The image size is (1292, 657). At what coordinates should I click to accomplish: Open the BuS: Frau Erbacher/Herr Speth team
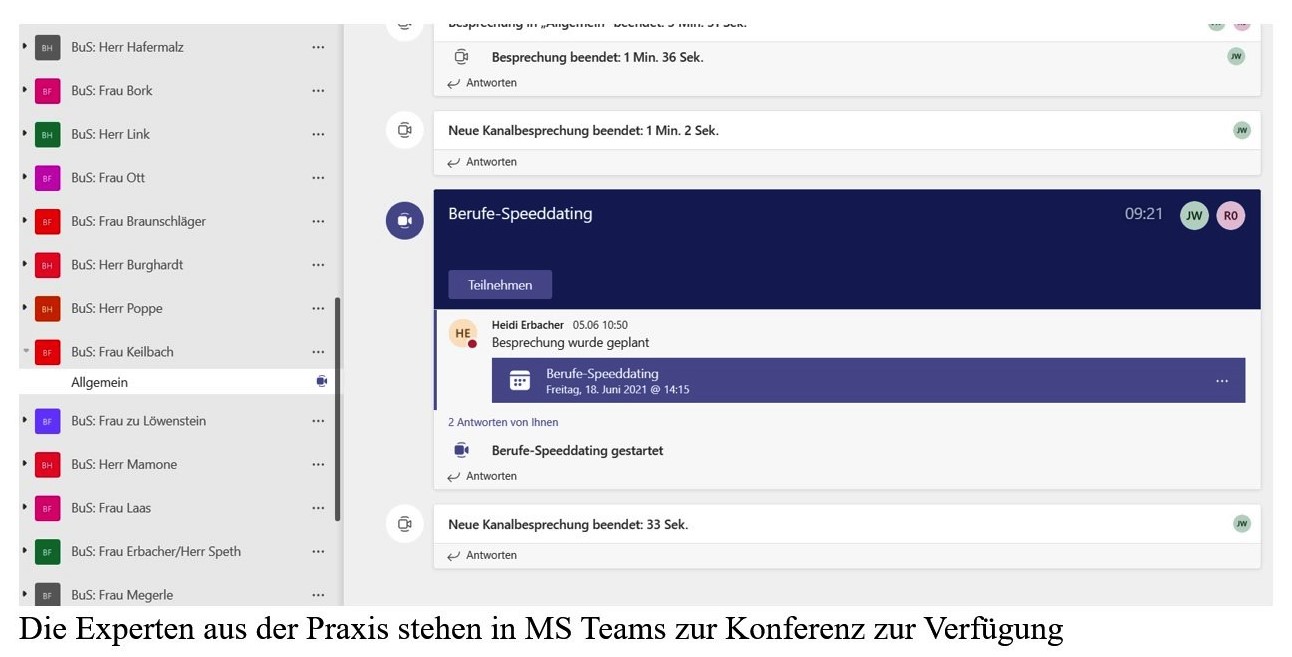156,551
